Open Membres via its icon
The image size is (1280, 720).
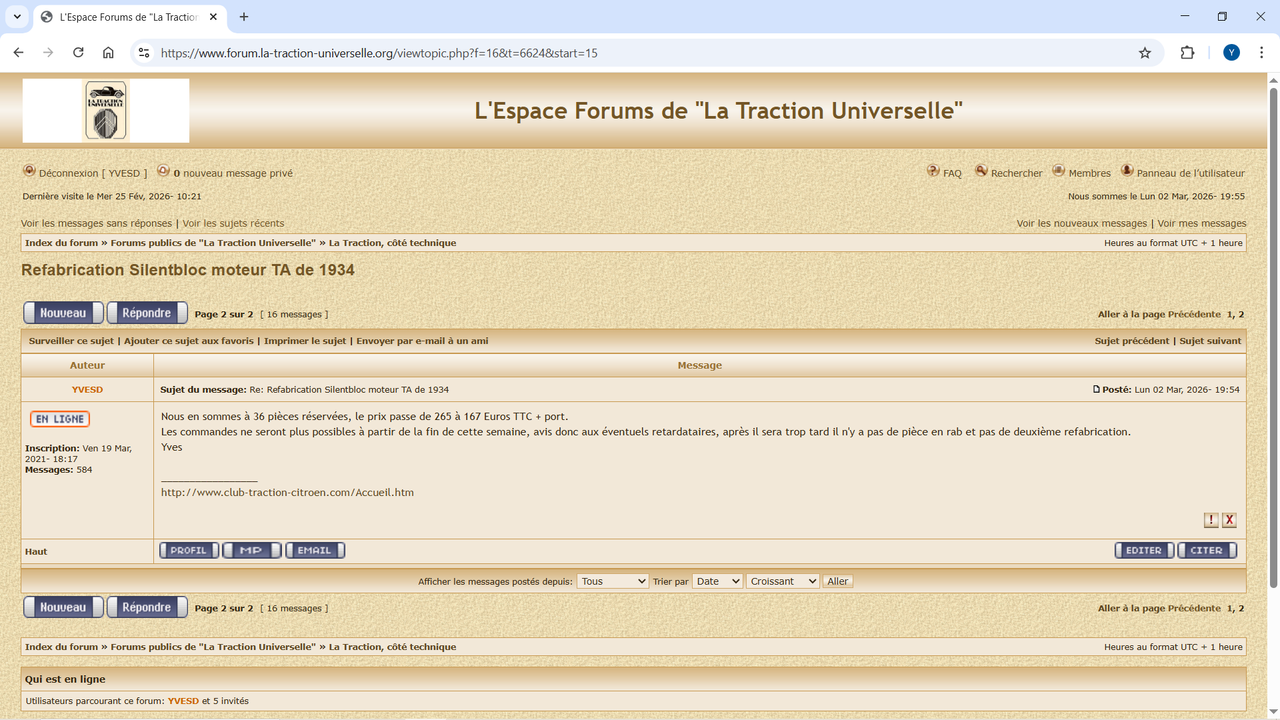pyautogui.click(x=1057, y=172)
